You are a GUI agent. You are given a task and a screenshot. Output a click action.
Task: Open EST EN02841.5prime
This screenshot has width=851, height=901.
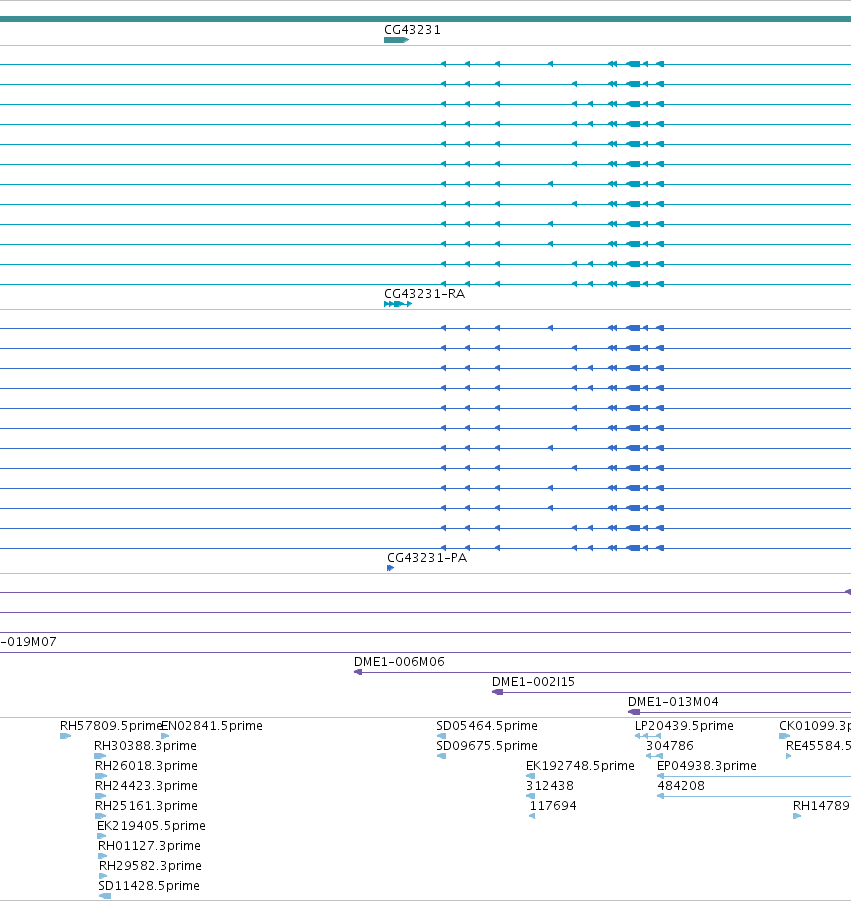coord(211,726)
